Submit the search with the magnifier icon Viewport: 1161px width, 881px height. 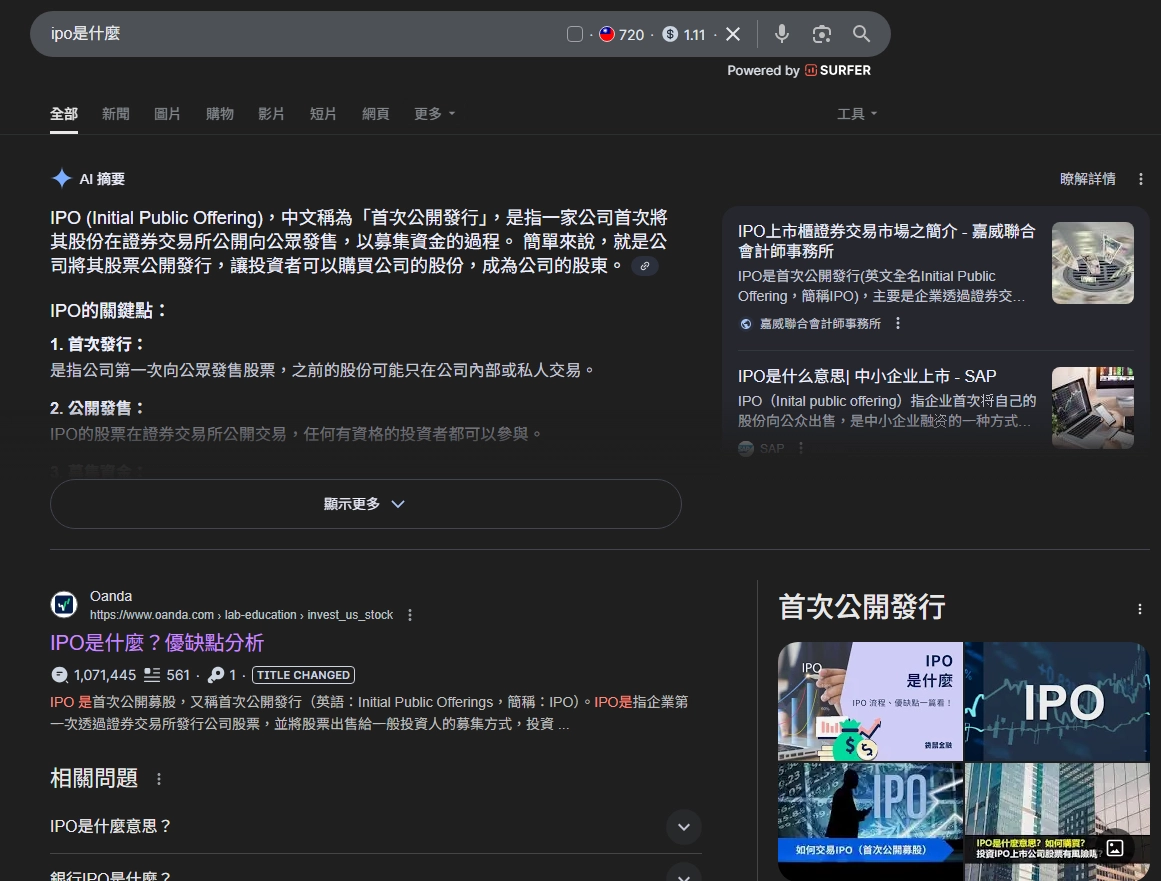861,34
